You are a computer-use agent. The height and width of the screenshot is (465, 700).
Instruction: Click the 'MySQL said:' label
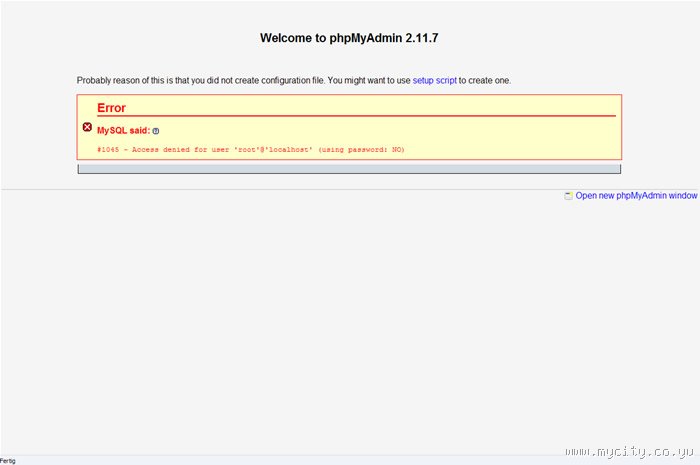click(124, 130)
